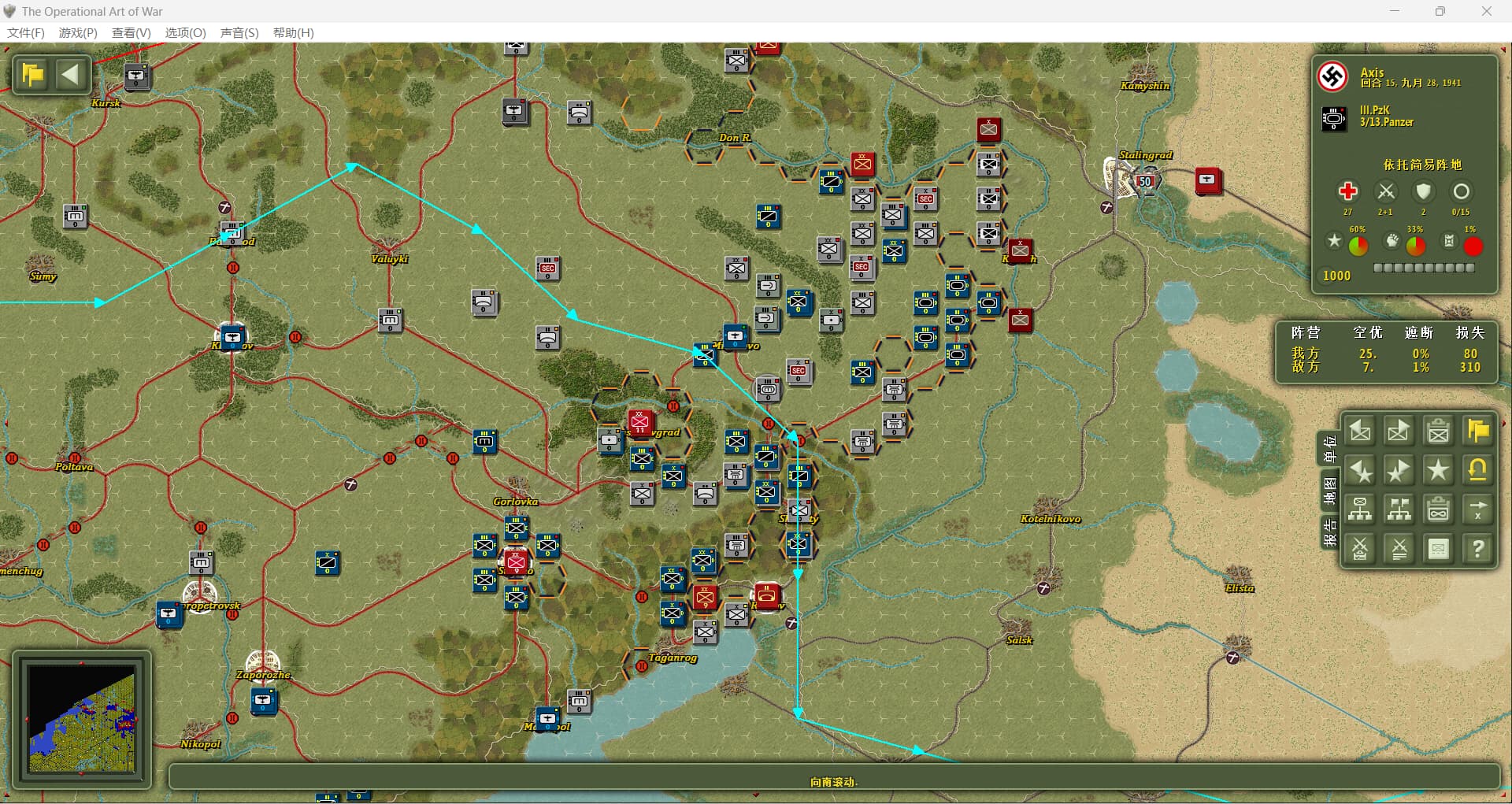This screenshot has height=804, width=1512.
Task: Open the clipboard with infinity symbol
Action: click(1439, 510)
